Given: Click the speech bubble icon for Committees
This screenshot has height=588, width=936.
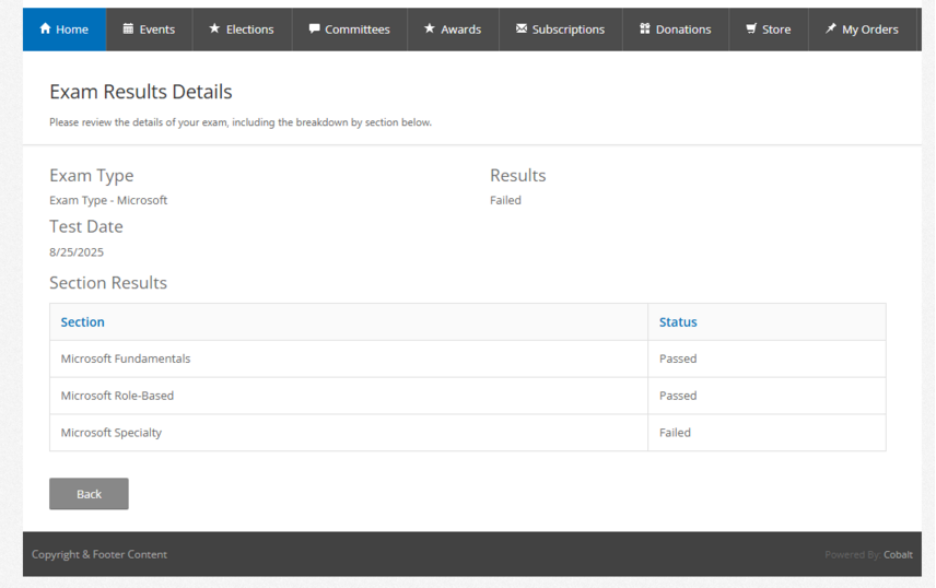Looking at the screenshot, I should point(314,29).
